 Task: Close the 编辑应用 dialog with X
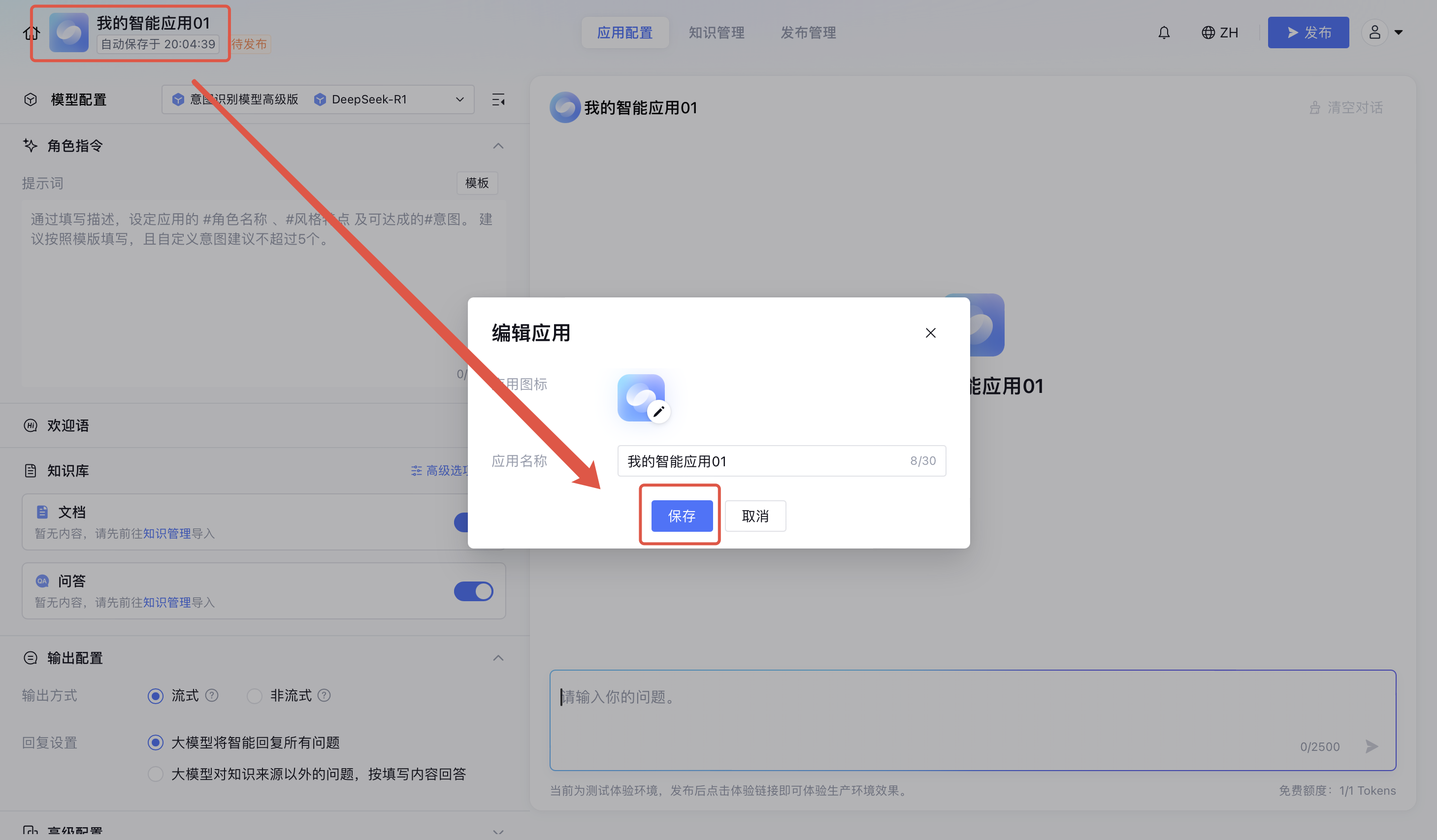(x=930, y=332)
